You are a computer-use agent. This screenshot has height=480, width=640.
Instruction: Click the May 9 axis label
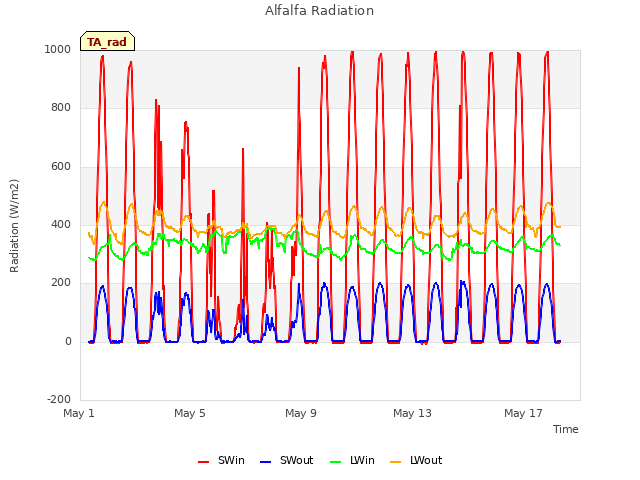[301, 413]
